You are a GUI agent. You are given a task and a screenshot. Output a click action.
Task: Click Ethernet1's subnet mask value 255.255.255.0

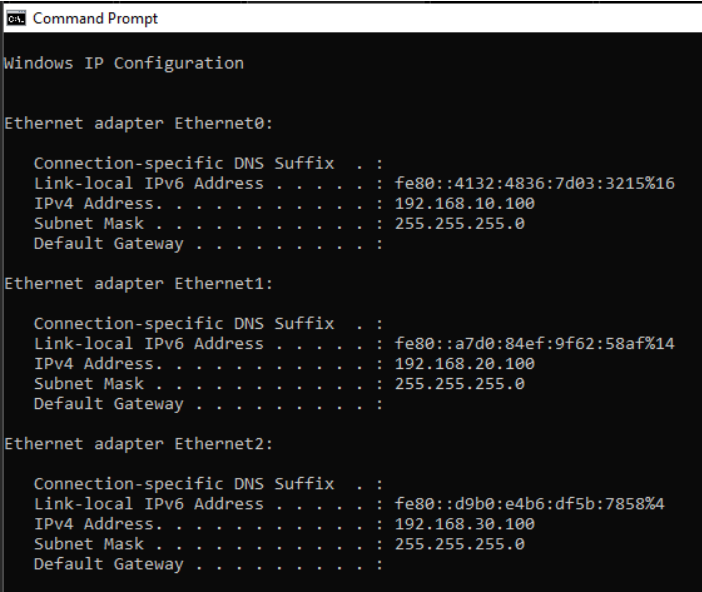point(459,383)
